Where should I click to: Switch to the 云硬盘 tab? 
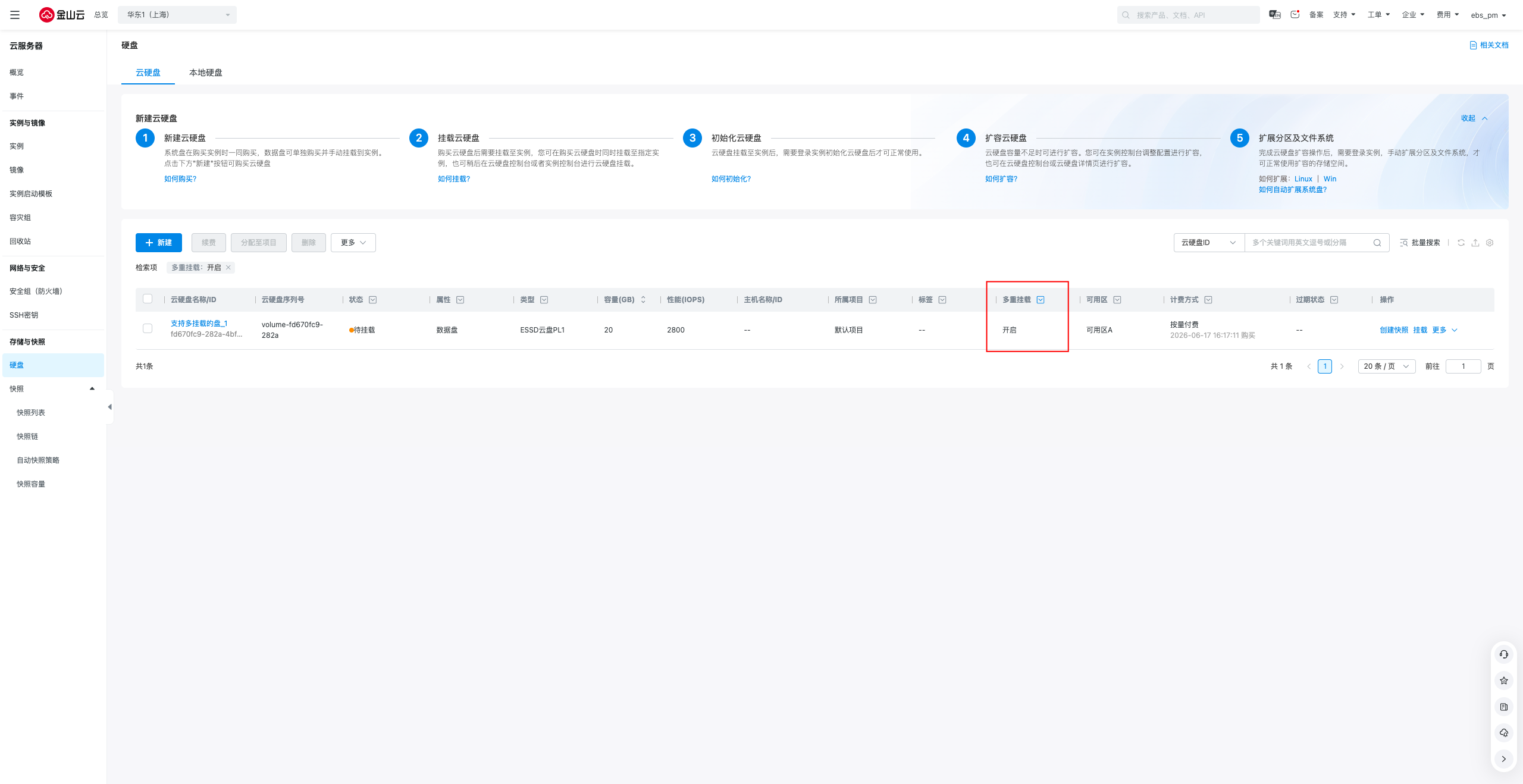(x=148, y=73)
